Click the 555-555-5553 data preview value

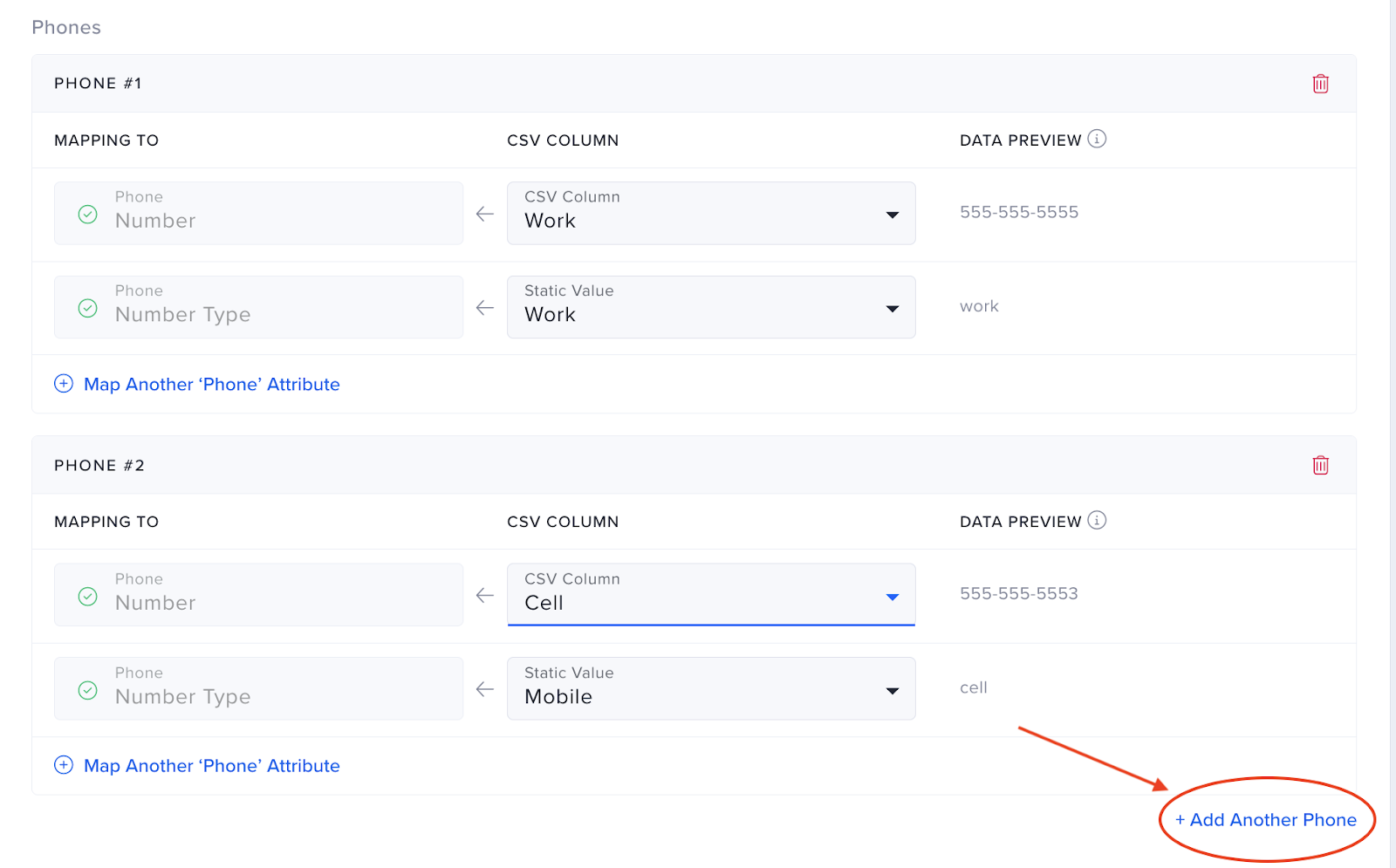(1018, 593)
